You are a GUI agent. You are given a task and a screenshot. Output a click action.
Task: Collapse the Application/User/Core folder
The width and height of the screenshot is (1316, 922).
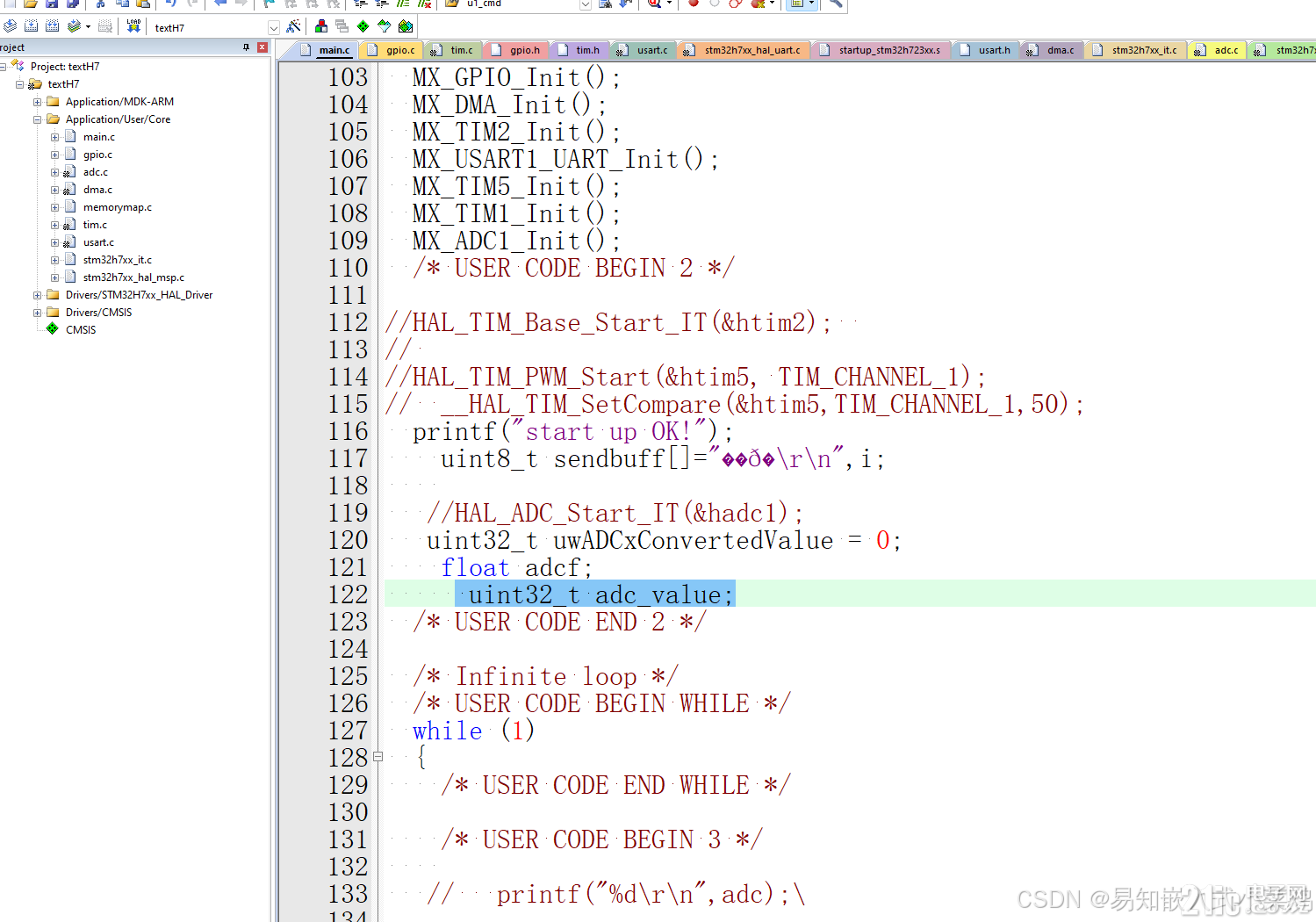(37, 119)
